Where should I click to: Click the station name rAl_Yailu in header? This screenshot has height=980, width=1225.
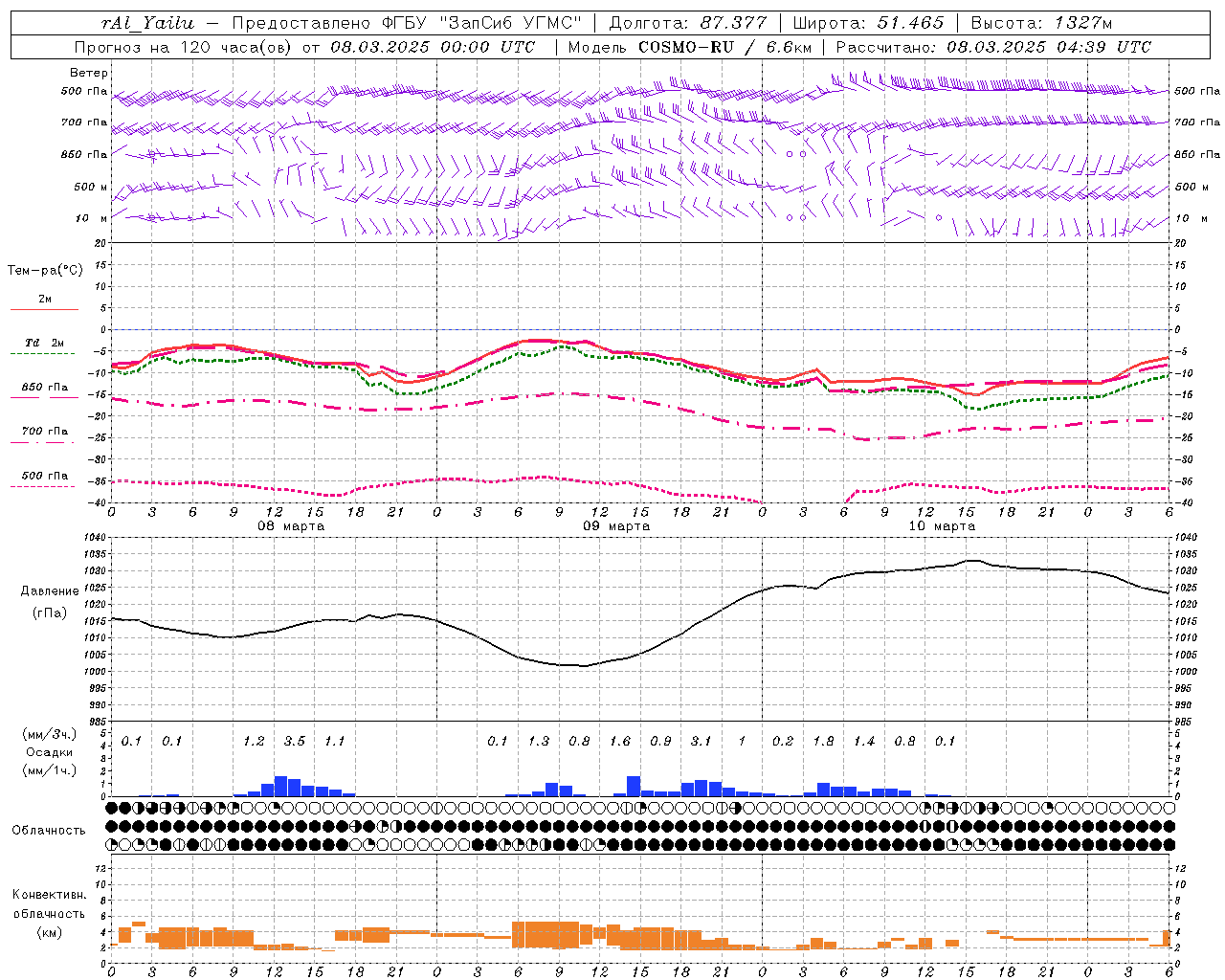pyautogui.click(x=147, y=23)
